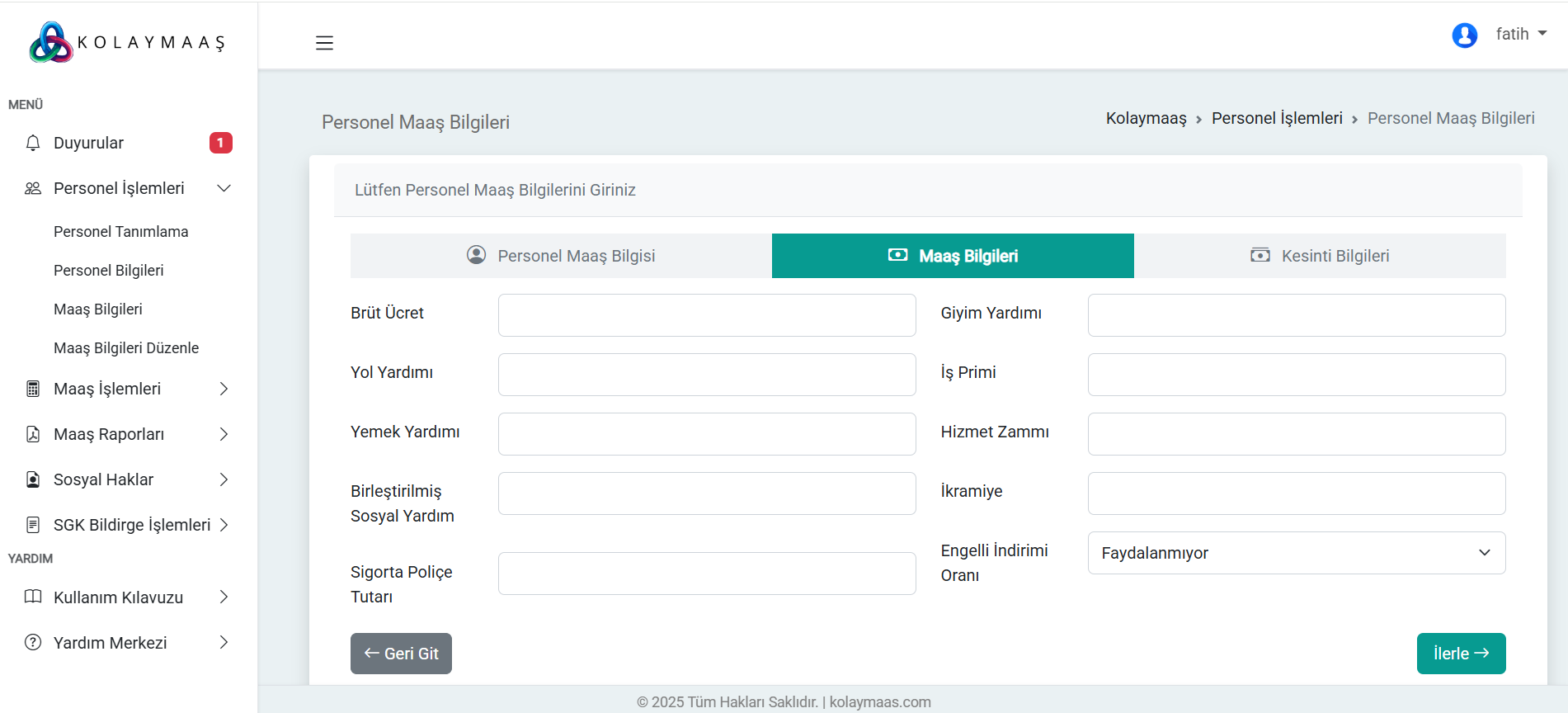The width and height of the screenshot is (1568, 713).
Task: Click the Duyurular bell icon
Action: (x=33, y=143)
